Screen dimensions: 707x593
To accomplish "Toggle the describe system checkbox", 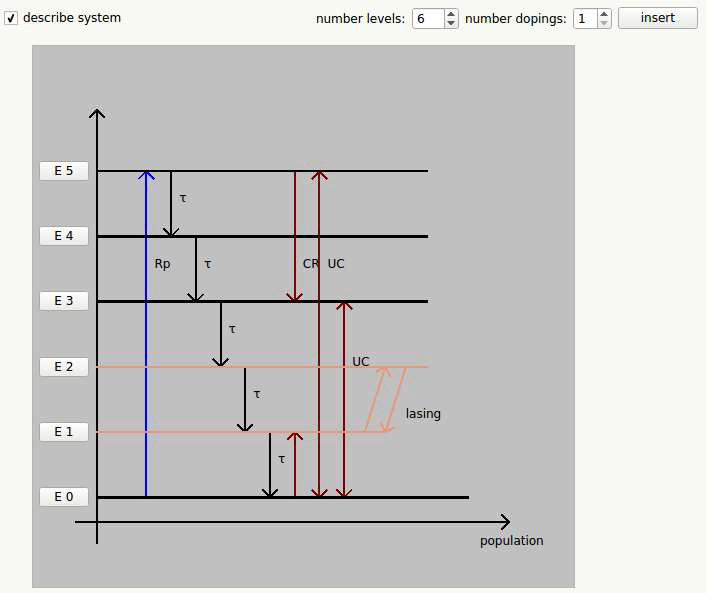I will (11, 18).
